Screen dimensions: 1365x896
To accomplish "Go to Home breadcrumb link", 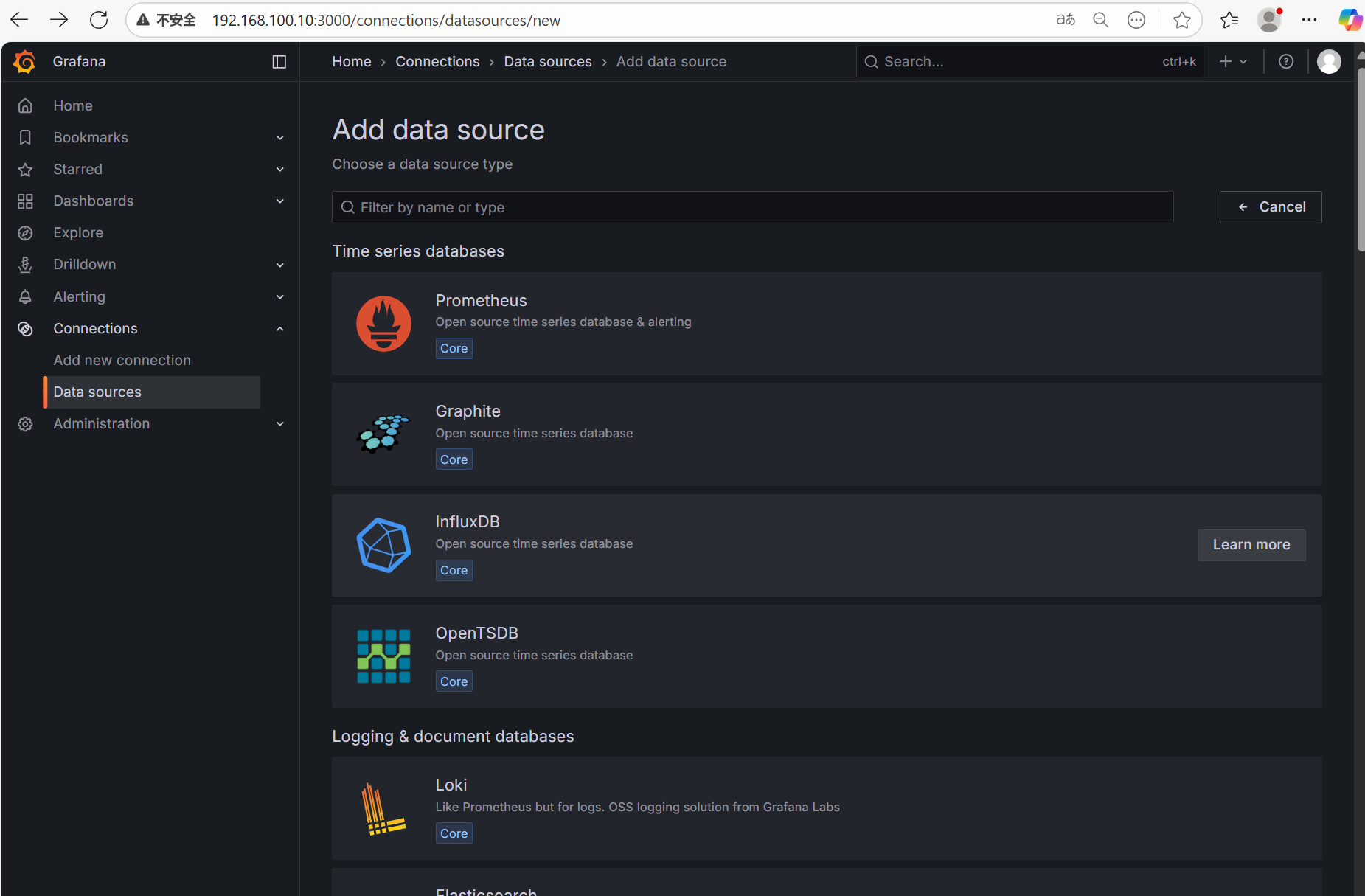I will click(x=352, y=62).
